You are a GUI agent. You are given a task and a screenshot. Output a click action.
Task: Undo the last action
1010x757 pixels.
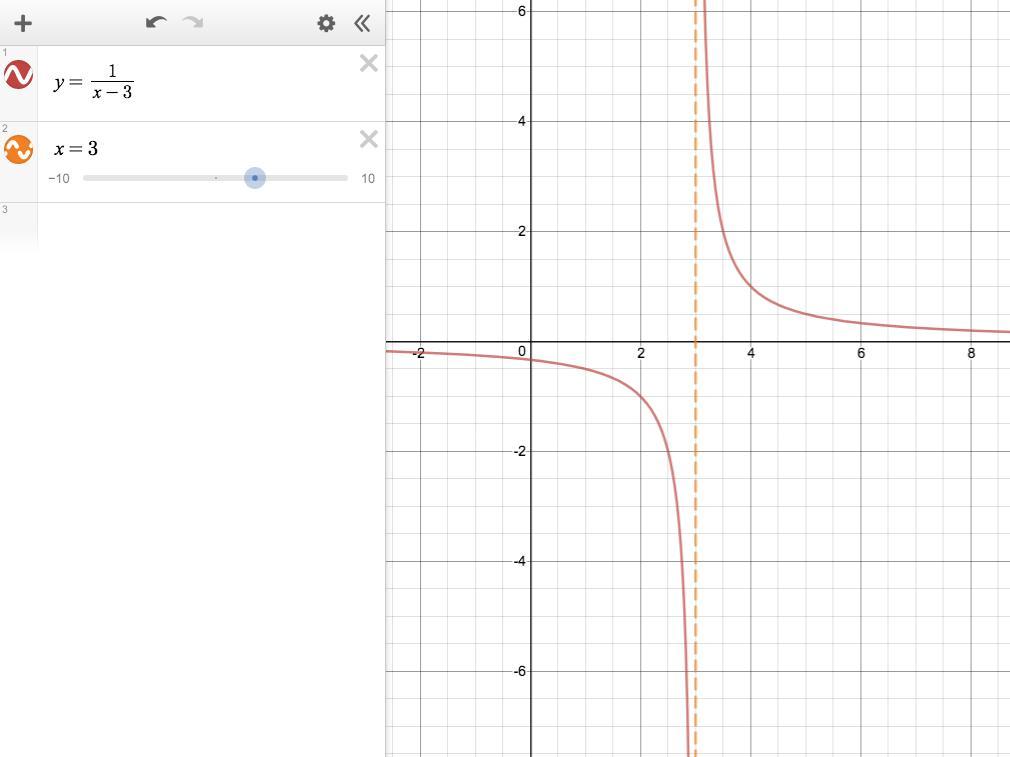[156, 23]
